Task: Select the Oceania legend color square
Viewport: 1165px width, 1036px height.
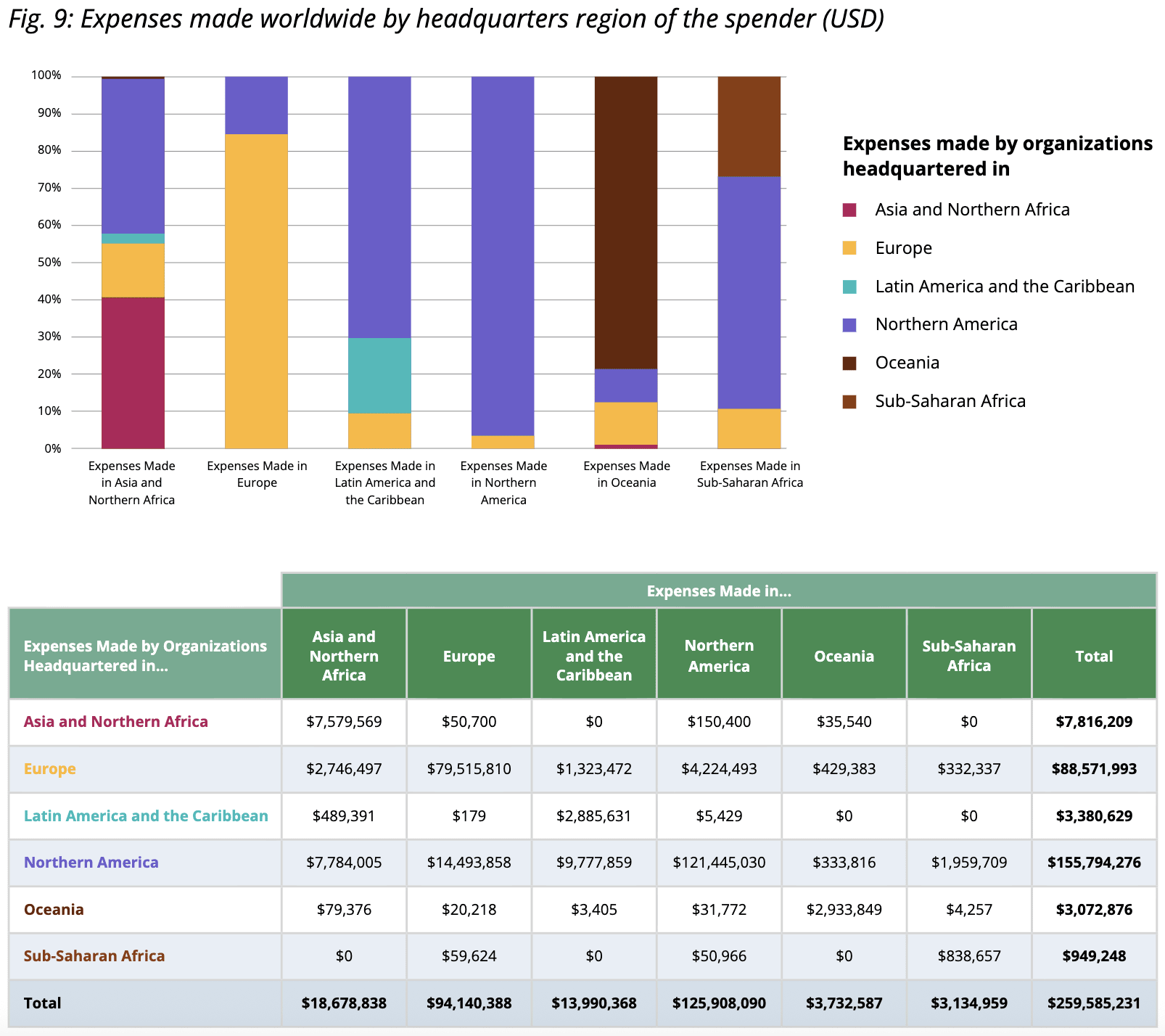Action: pos(849,363)
